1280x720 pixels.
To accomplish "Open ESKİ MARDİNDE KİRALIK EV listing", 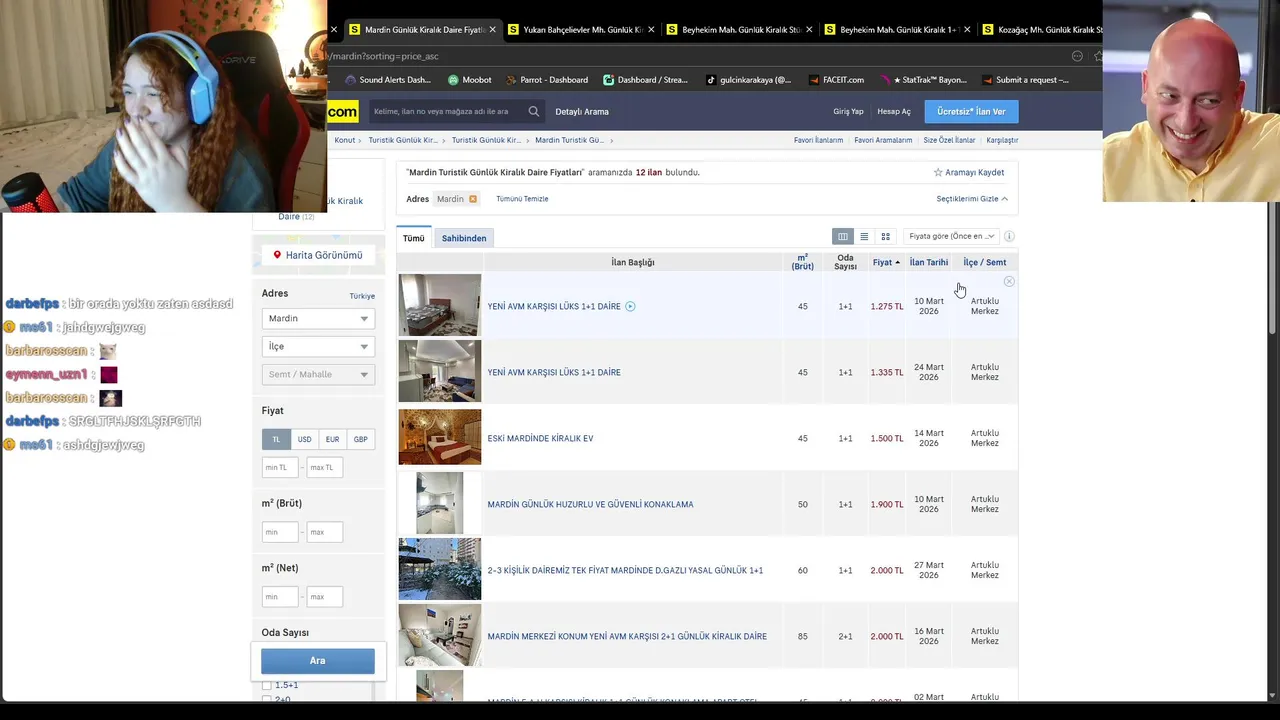I will [x=540, y=438].
